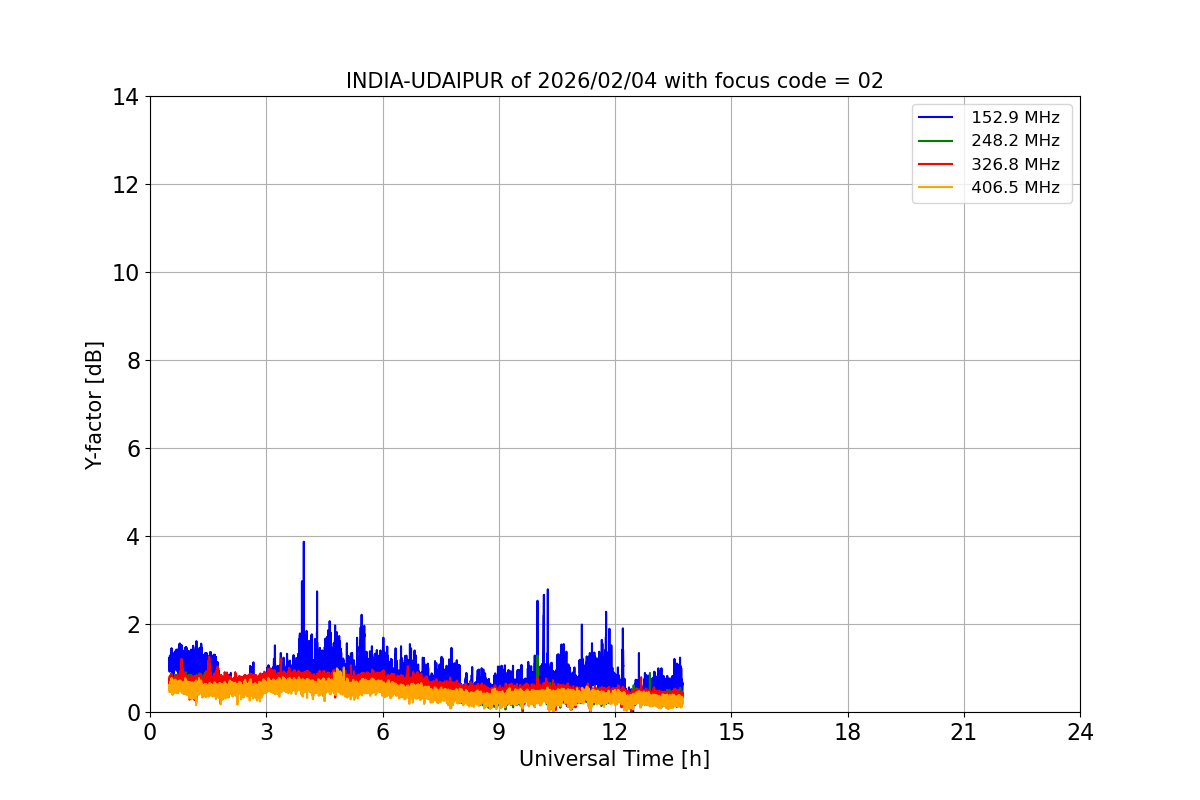1200x800 pixels.
Task: Select the 152.9 MHz legend label
Action: click(x=1015, y=118)
